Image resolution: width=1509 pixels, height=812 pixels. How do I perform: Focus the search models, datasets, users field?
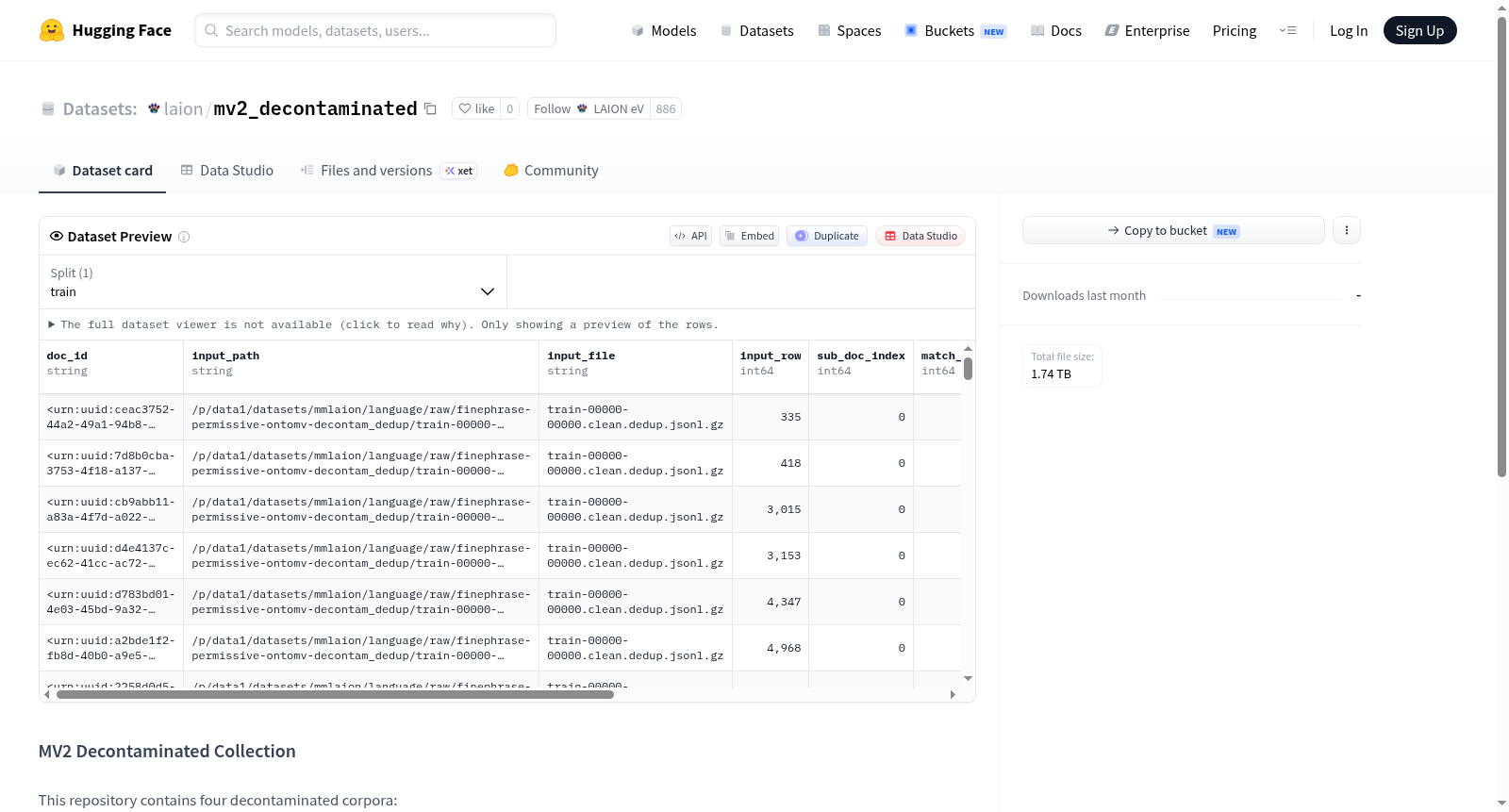tap(375, 30)
